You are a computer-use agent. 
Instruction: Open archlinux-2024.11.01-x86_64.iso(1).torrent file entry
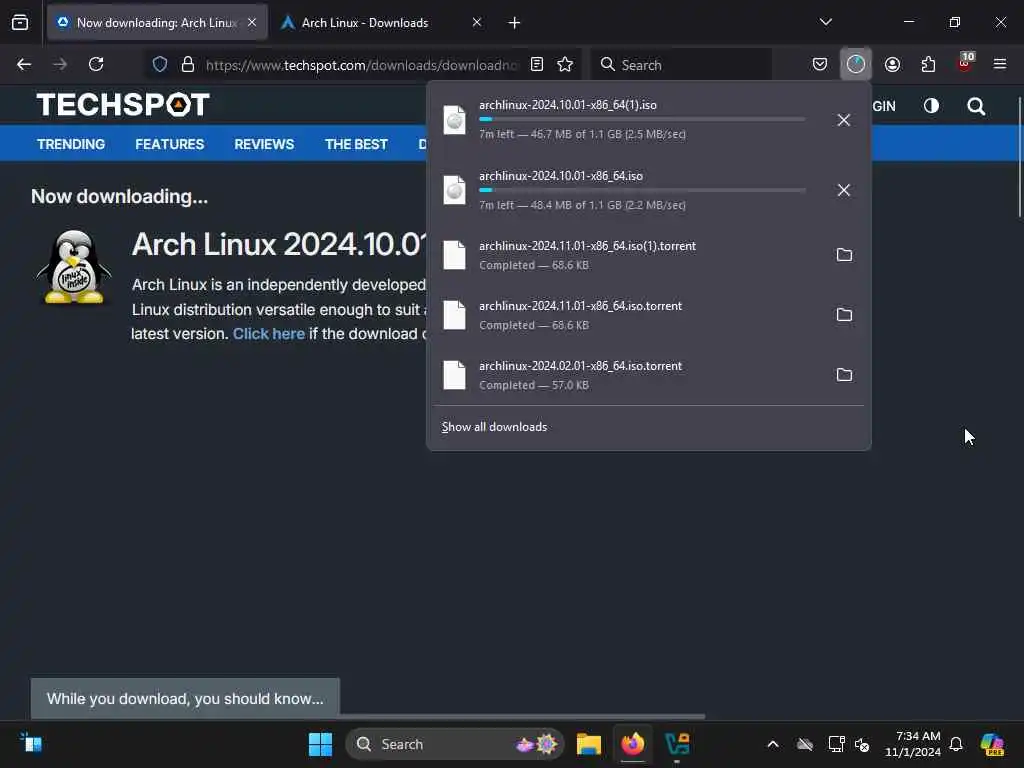tap(627, 255)
